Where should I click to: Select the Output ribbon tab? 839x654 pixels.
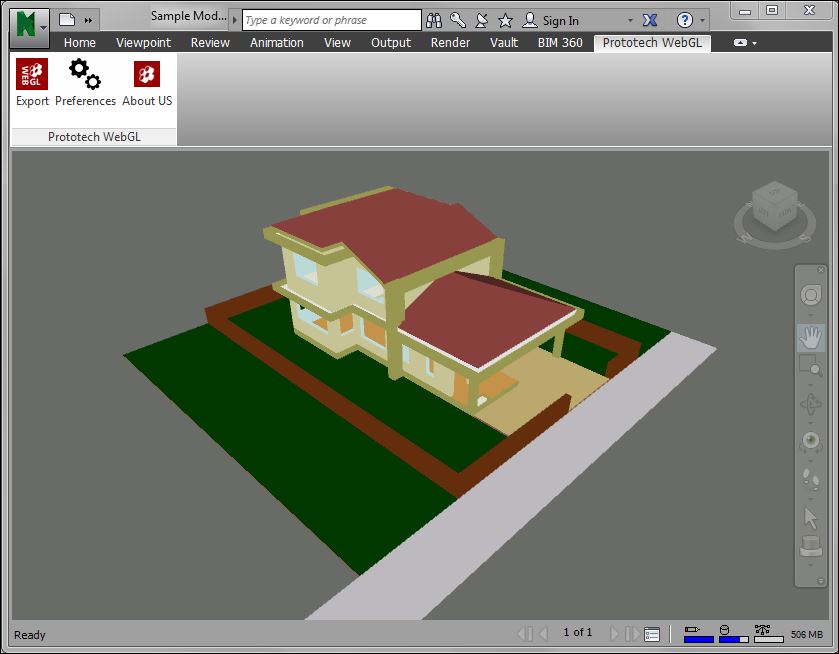point(391,43)
